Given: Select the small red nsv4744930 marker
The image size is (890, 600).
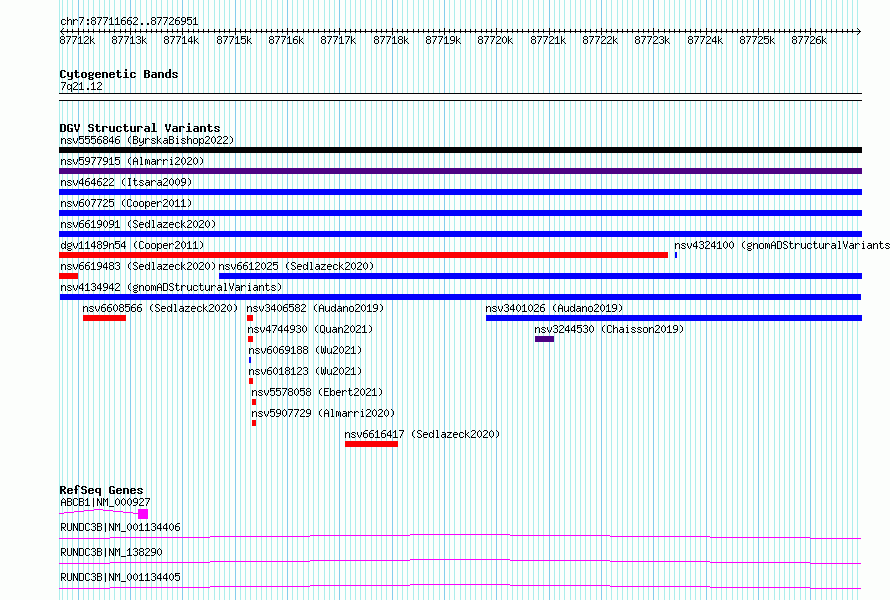Looking at the screenshot, I should pos(250,339).
